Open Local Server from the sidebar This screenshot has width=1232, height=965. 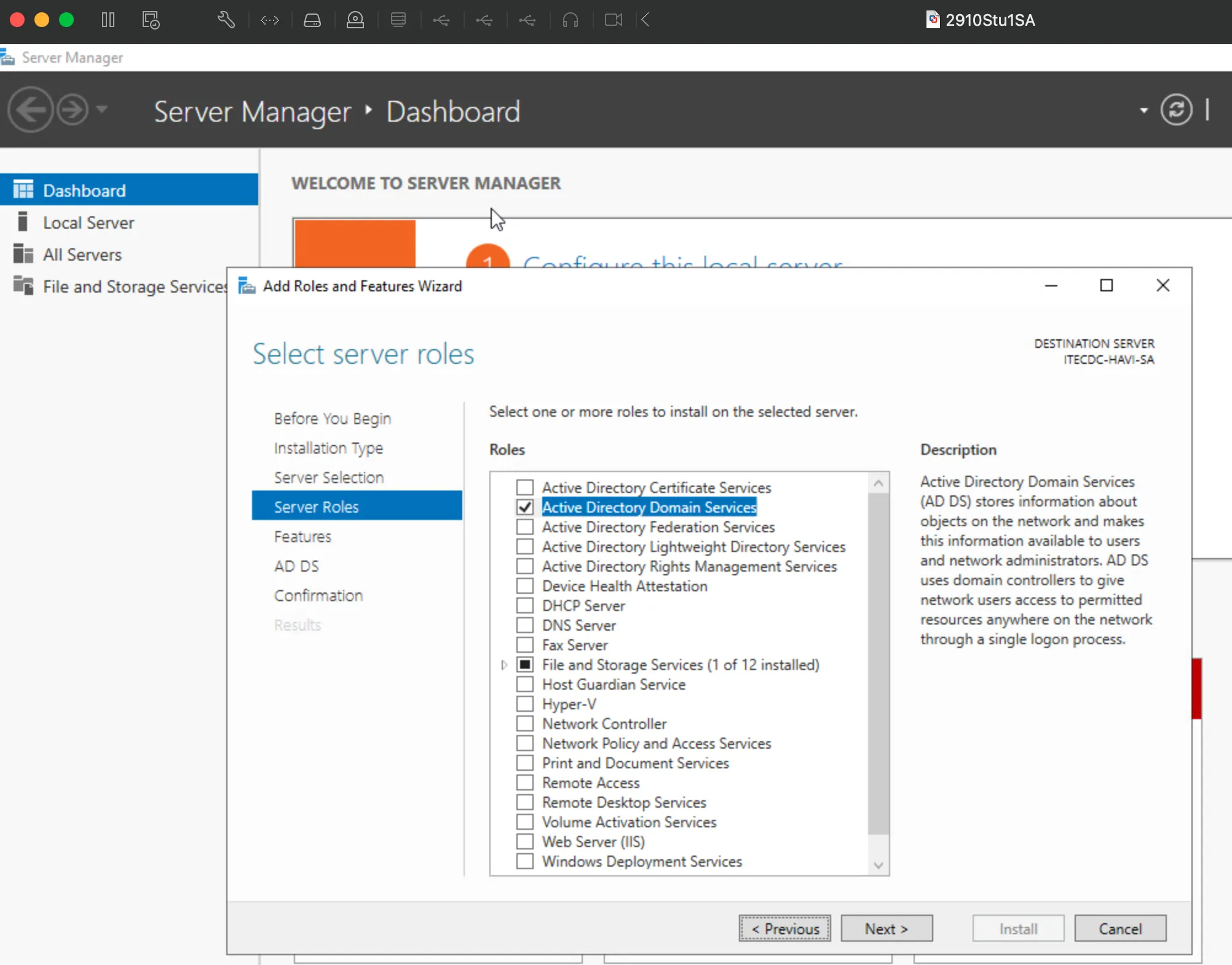(x=89, y=223)
